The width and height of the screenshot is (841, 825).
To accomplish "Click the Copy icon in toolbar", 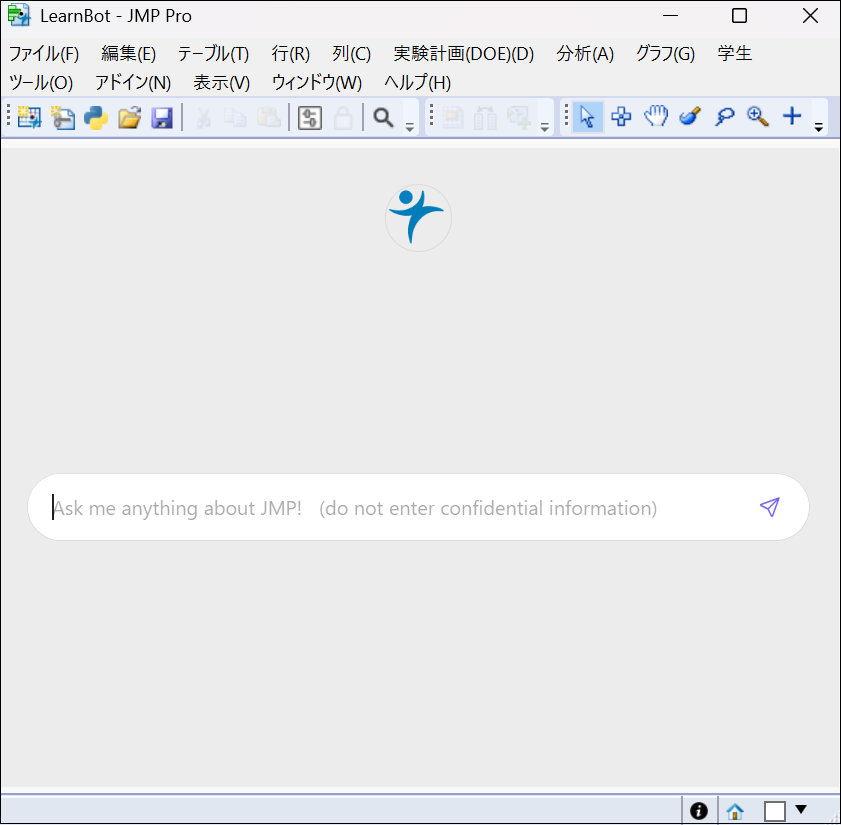I will pyautogui.click(x=235, y=117).
